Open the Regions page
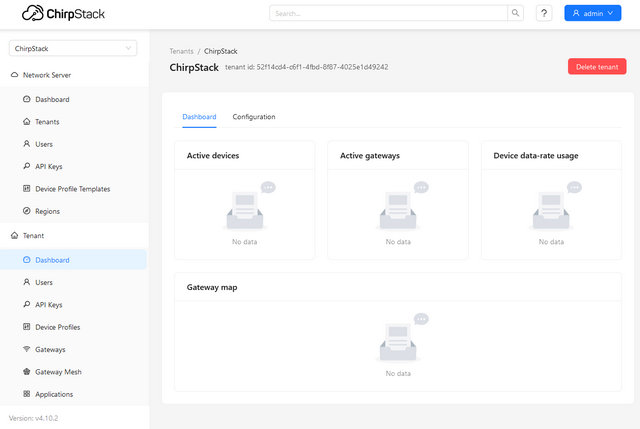This screenshot has height=429, width=640. [x=47, y=211]
